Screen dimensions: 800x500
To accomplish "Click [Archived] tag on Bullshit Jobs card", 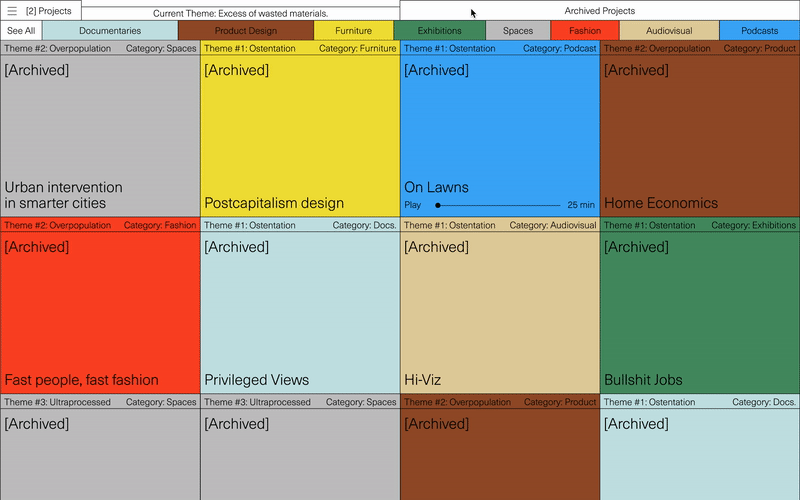I will [x=636, y=247].
